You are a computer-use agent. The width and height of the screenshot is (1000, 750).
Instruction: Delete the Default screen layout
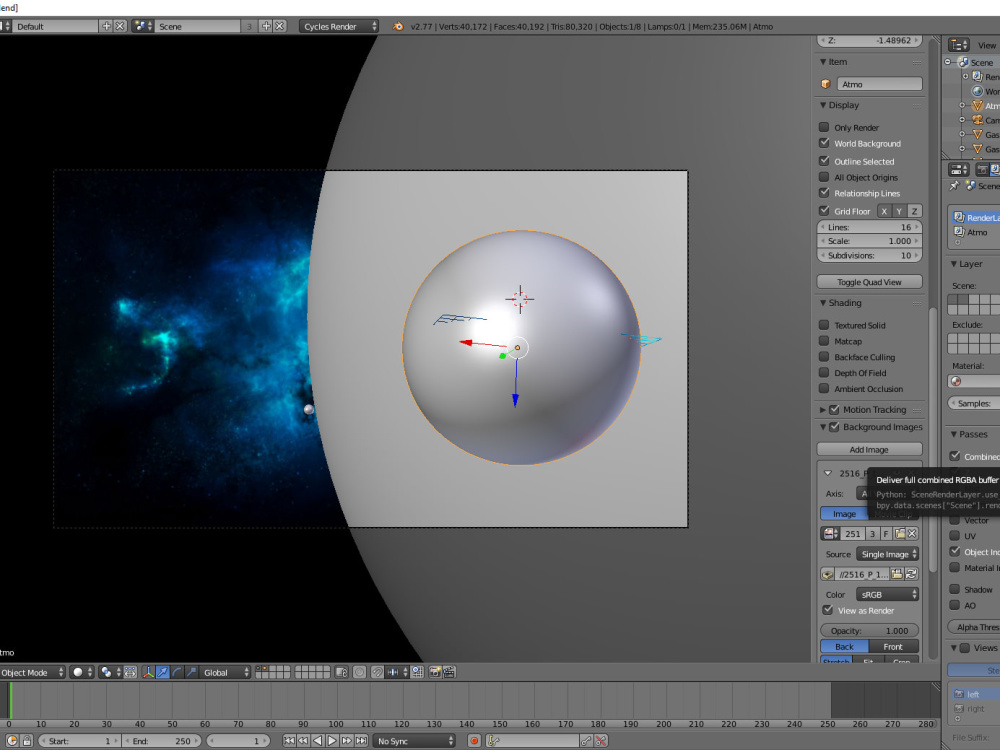coord(120,26)
